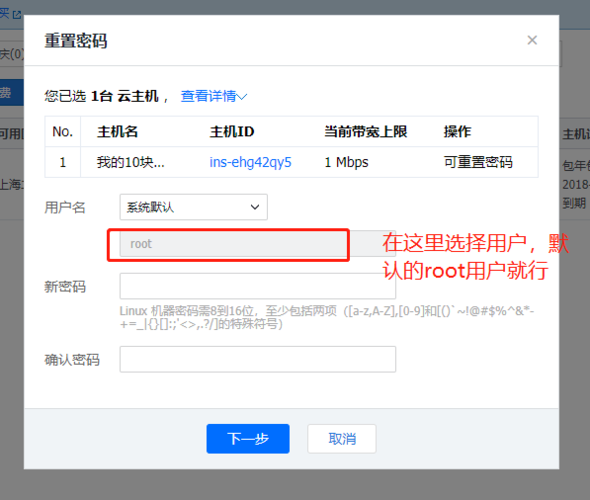Select the 1 Mbps bandwidth cell

pos(346,162)
